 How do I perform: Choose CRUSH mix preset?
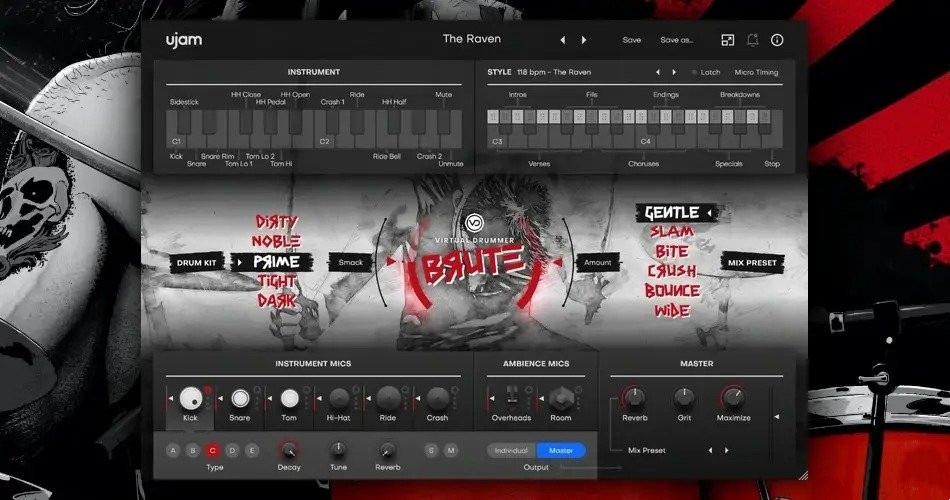672,271
